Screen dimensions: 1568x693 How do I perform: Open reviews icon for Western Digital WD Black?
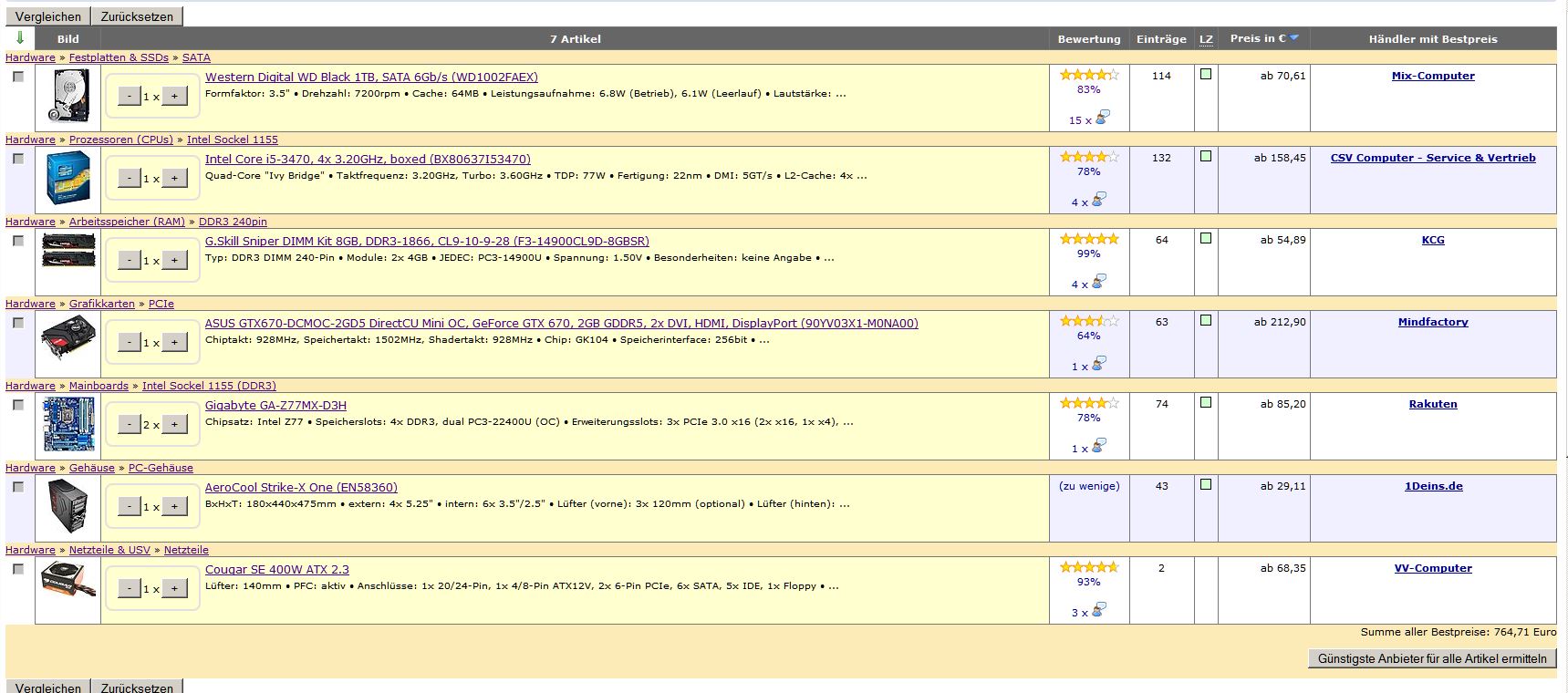tap(1102, 118)
